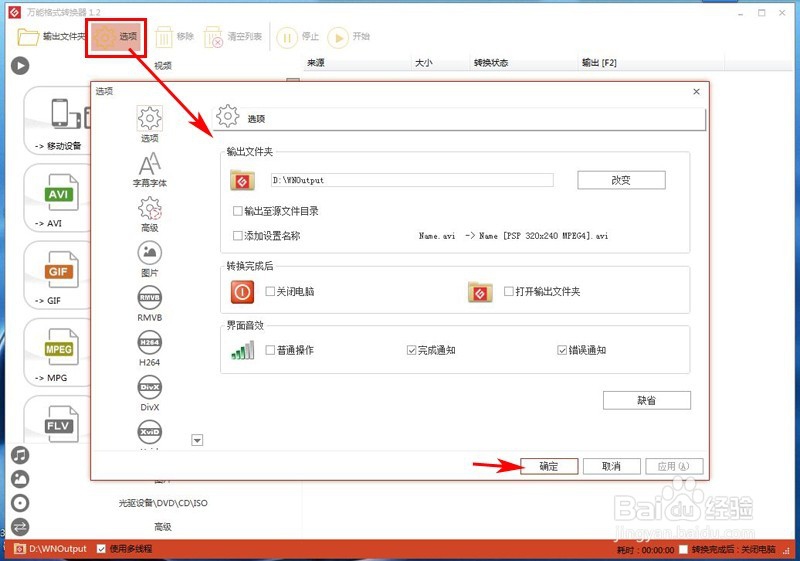Choose the MPG conversion format
This screenshot has width=800, height=561.
(58, 353)
